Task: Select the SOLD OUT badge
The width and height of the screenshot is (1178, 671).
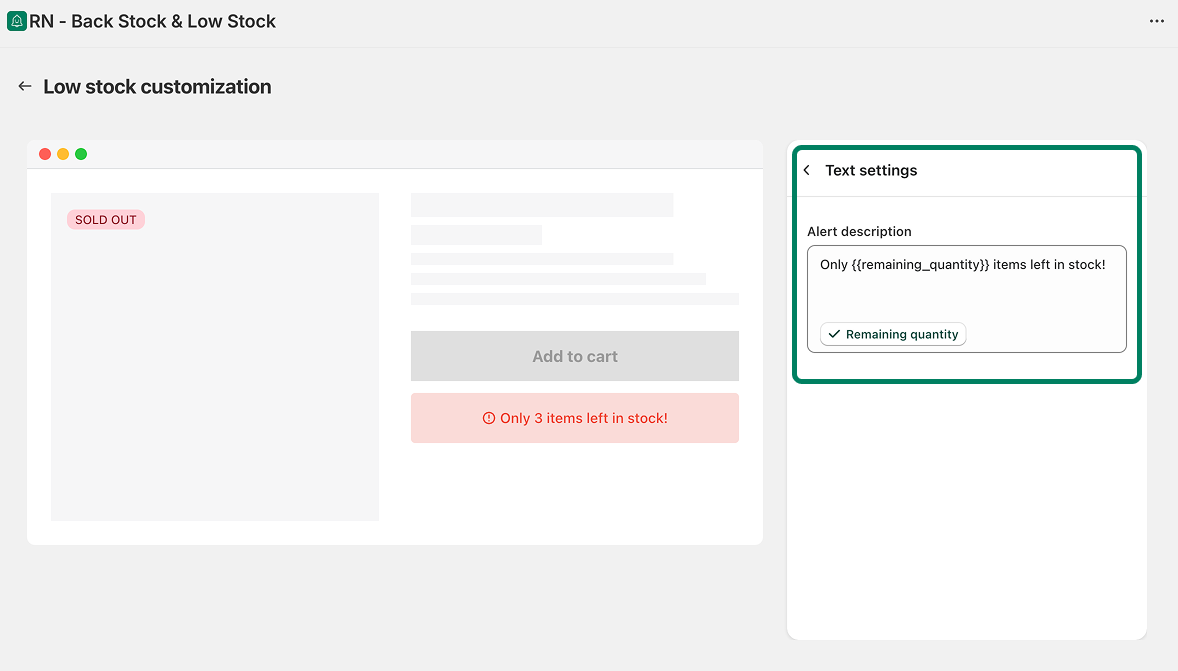Action: (x=106, y=220)
